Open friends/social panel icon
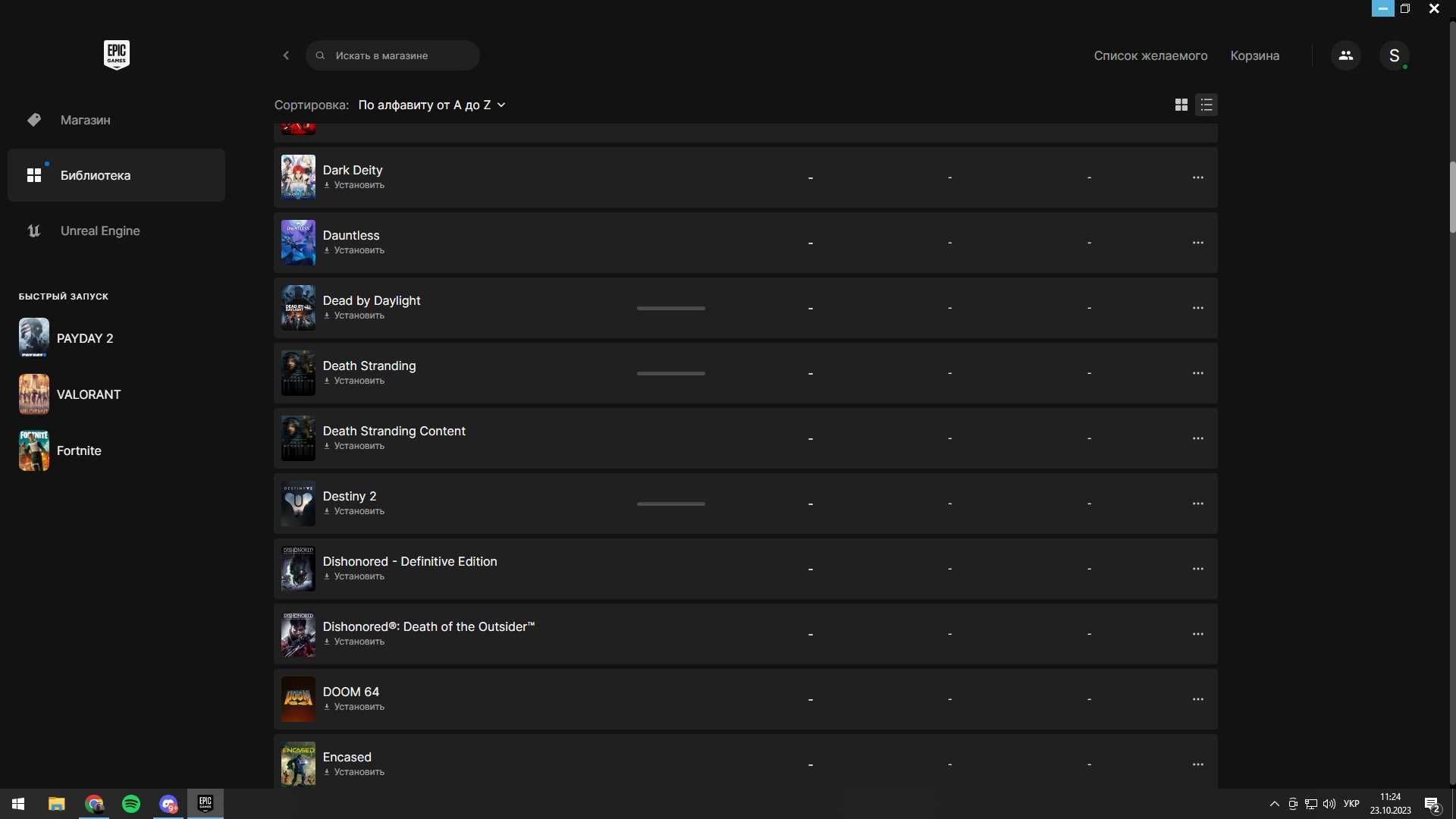Viewport: 1456px width, 819px height. tap(1345, 54)
